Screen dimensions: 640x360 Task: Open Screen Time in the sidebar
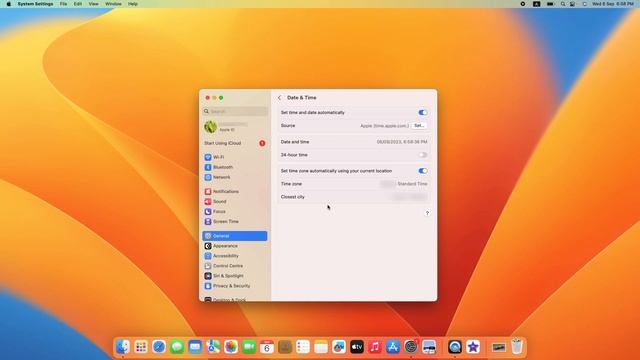[x=235, y=222]
